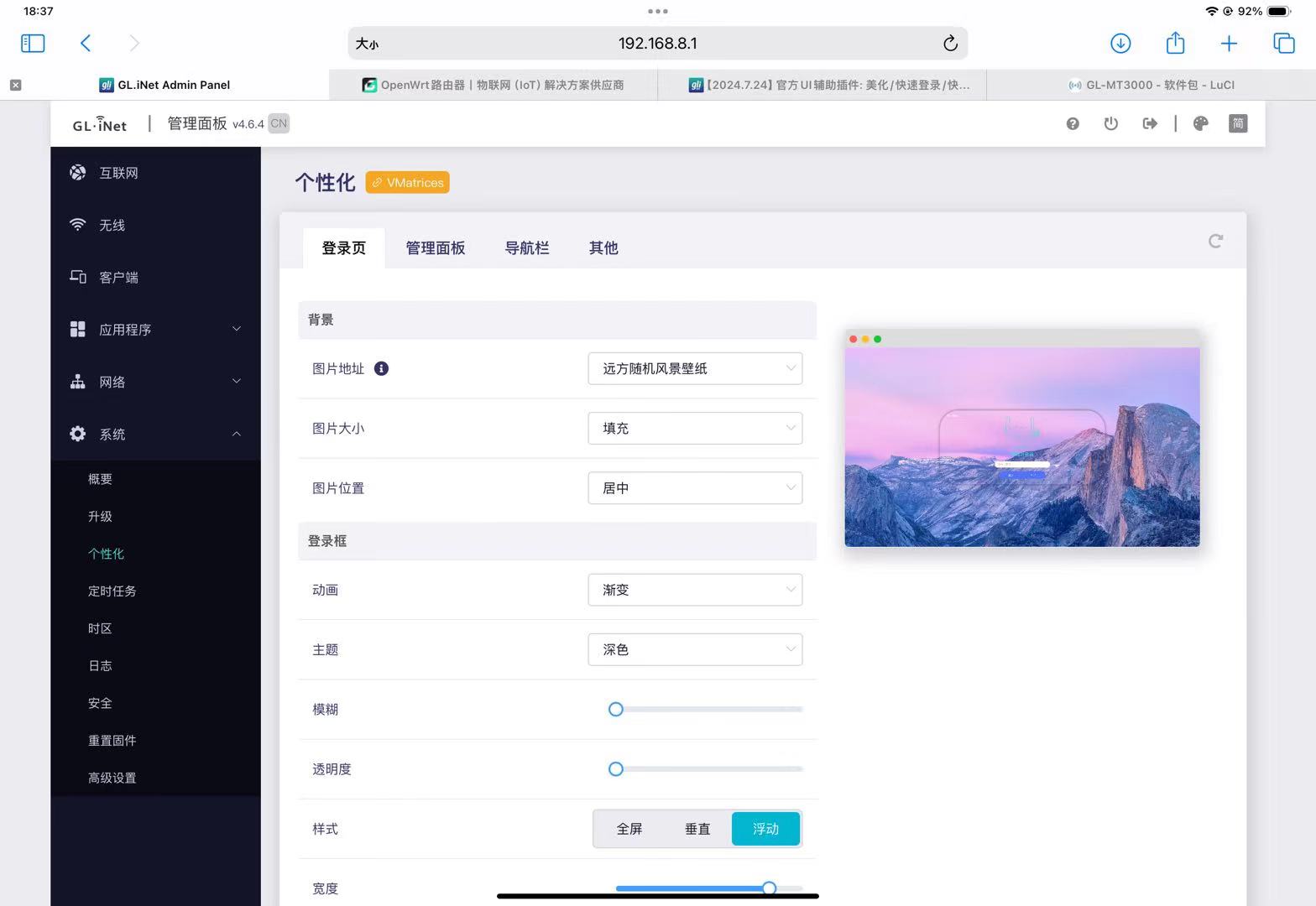Screen dimensions: 1316x906
Task: Open the 图片地址 dropdown
Action: pyautogui.click(x=695, y=368)
